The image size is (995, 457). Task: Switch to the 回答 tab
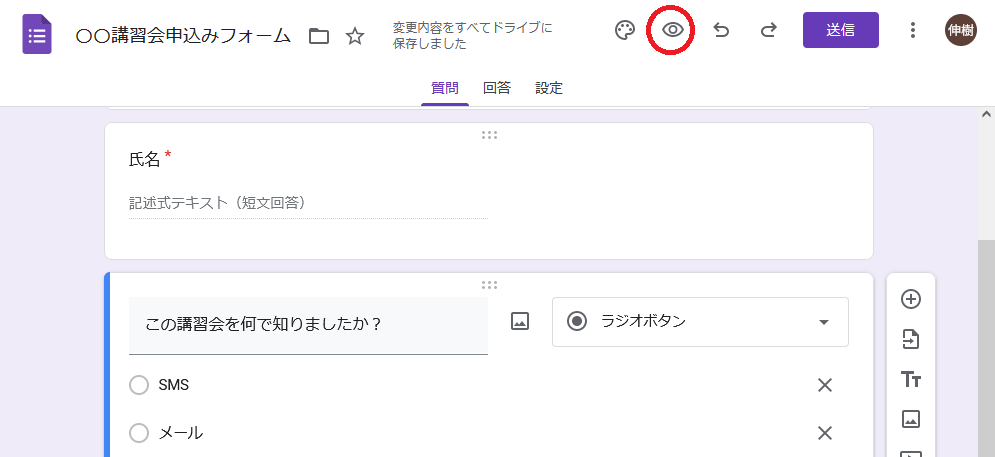tap(497, 88)
